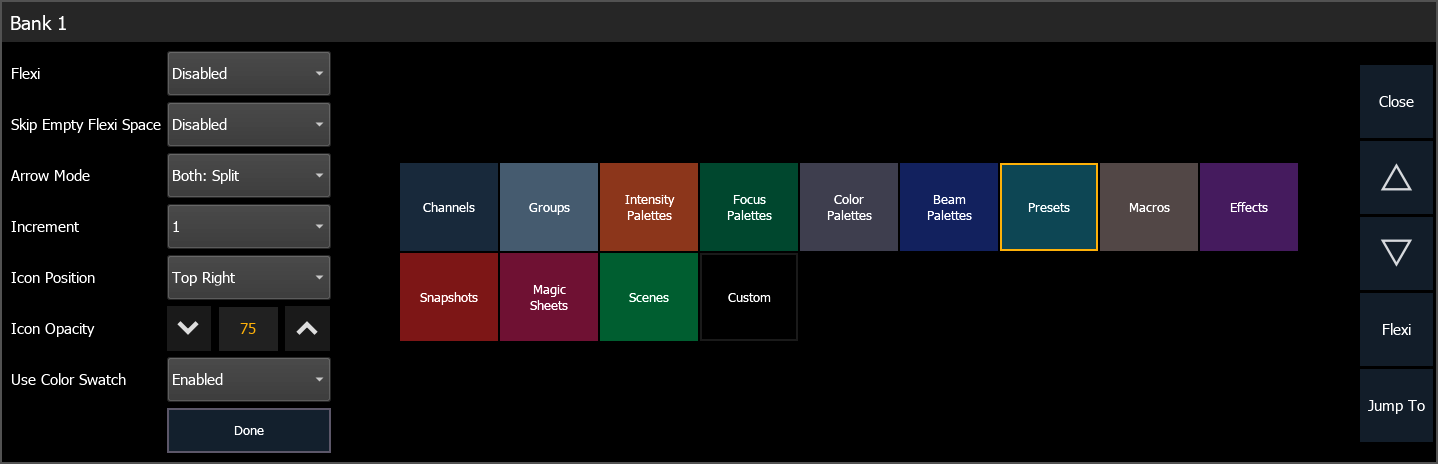The image size is (1438, 464).
Task: Click the Jump To button
Action: click(x=1395, y=406)
